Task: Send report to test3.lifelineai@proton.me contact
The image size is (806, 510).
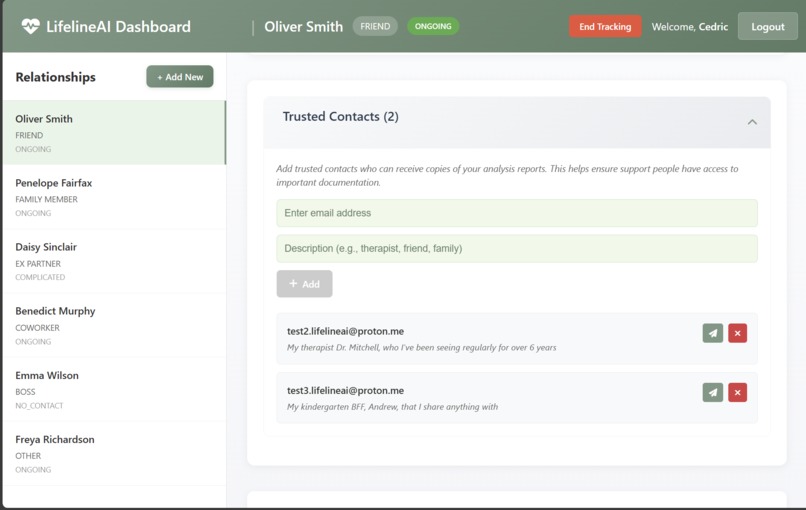Action: tap(712, 392)
